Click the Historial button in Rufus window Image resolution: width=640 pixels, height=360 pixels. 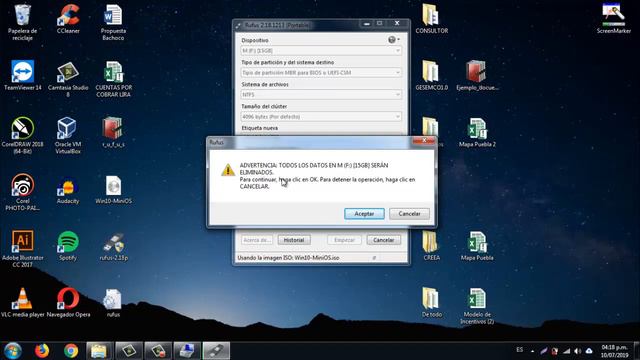point(294,240)
